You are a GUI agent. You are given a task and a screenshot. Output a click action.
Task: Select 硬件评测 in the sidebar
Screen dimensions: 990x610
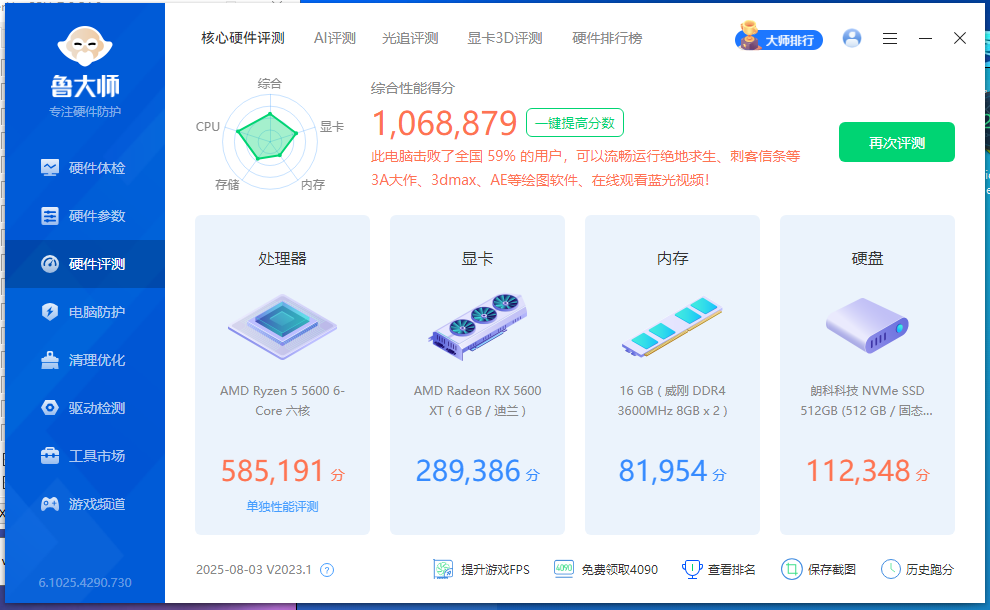83,264
